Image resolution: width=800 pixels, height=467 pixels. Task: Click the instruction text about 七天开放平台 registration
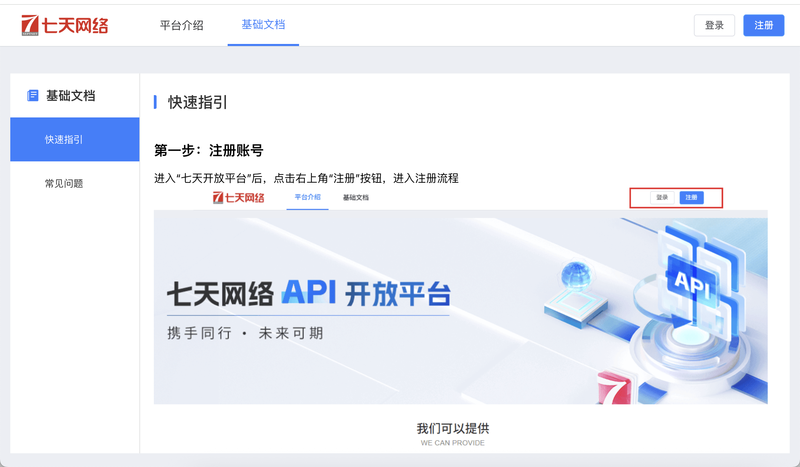306,178
